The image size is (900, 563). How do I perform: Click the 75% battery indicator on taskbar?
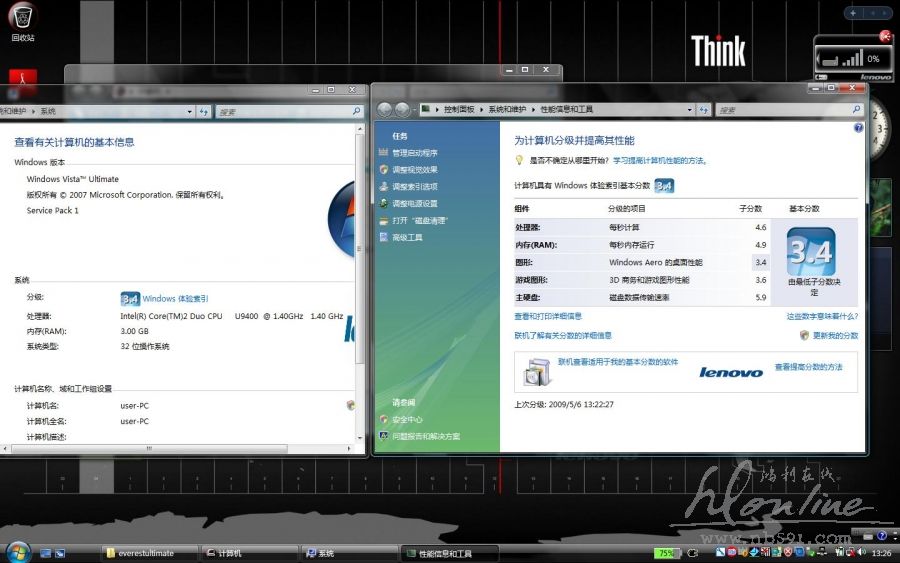coord(666,553)
